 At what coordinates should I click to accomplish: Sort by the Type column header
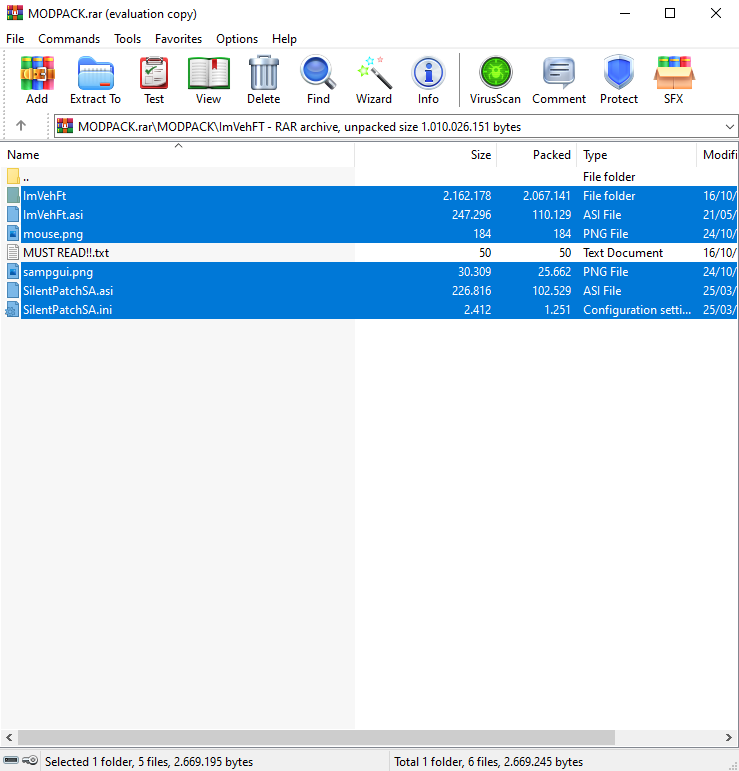(x=637, y=155)
